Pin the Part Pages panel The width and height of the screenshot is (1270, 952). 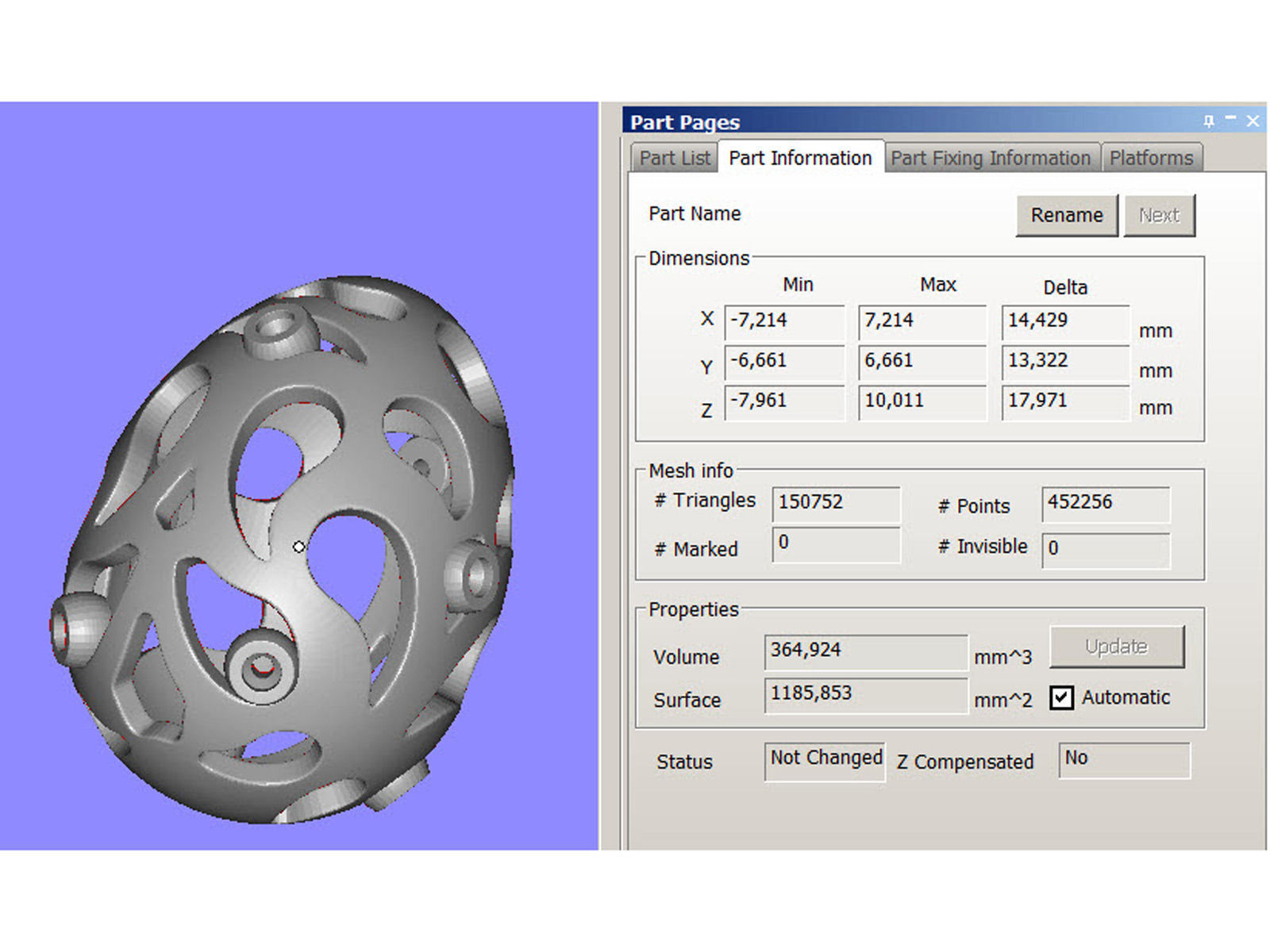1209,121
